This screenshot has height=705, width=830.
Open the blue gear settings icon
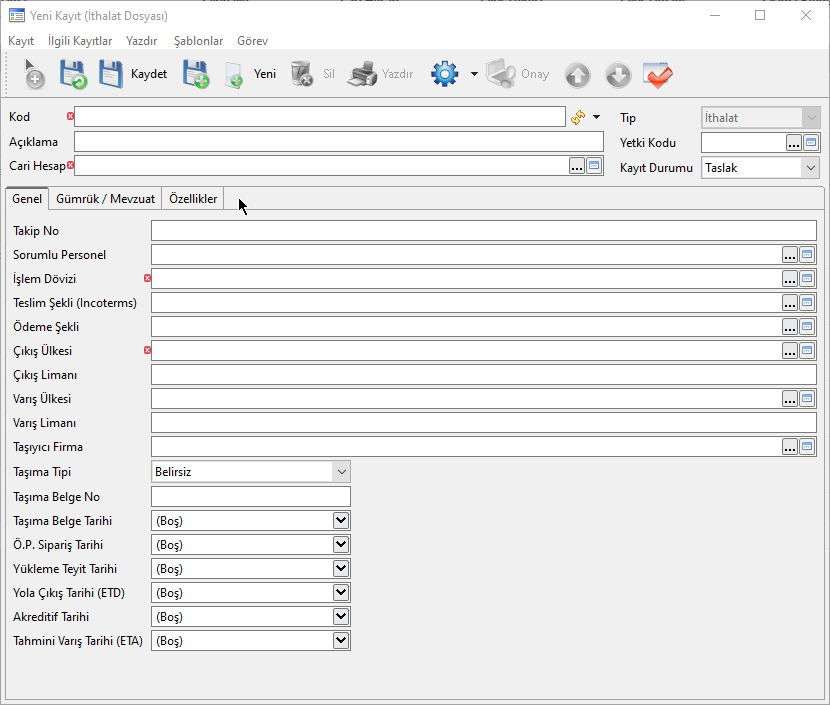coord(444,75)
